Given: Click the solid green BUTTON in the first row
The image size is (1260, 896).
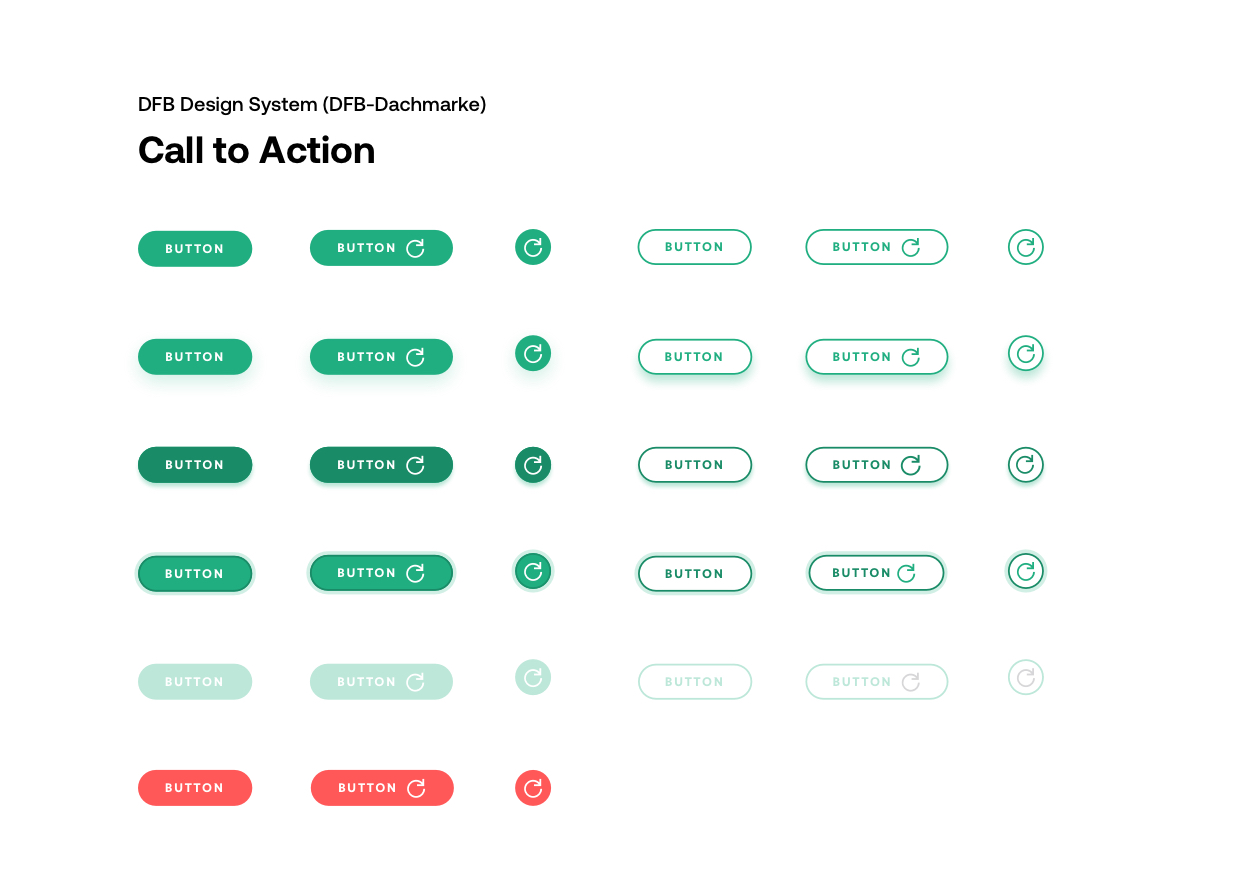Looking at the screenshot, I should (195, 249).
